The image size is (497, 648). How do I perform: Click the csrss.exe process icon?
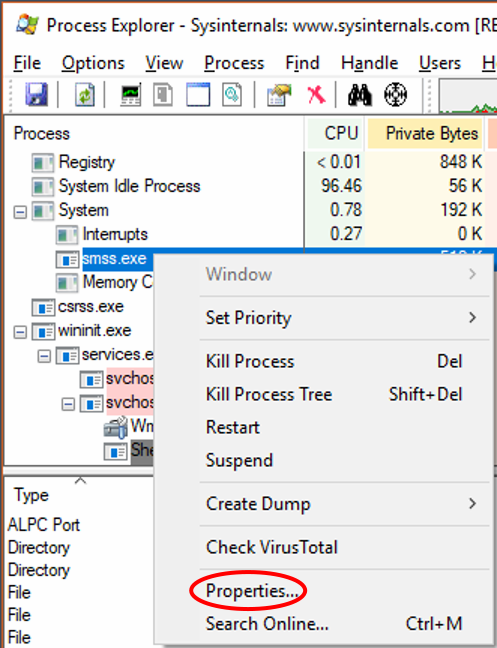43,307
